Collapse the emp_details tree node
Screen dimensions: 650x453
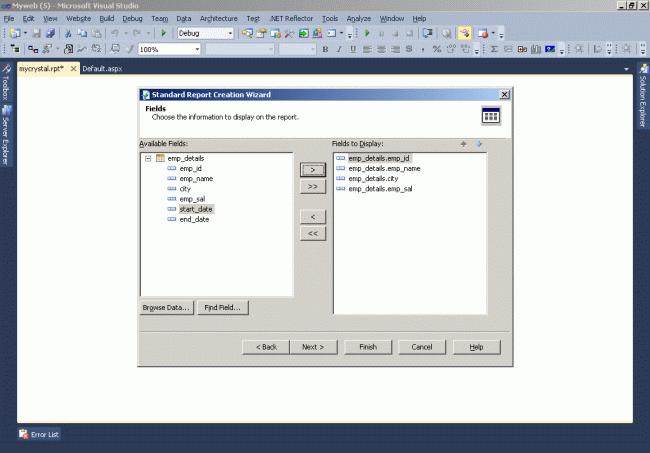(148, 158)
